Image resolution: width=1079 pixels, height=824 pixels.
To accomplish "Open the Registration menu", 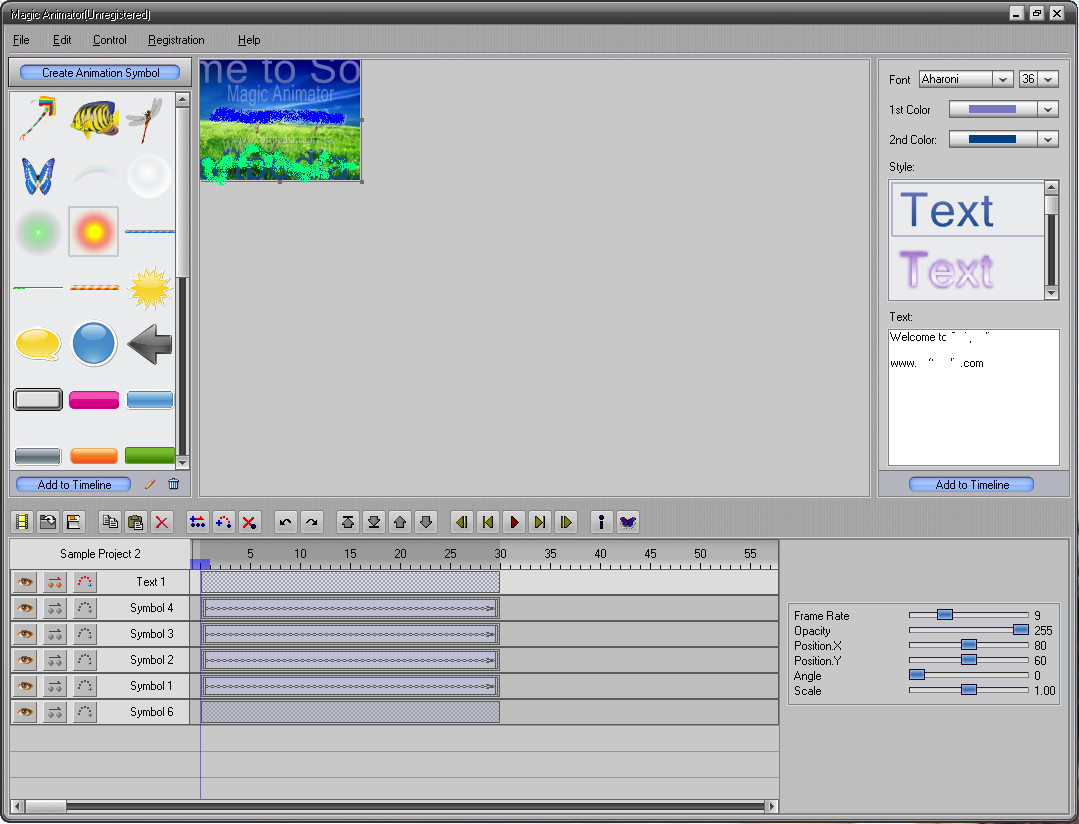I will coord(176,40).
